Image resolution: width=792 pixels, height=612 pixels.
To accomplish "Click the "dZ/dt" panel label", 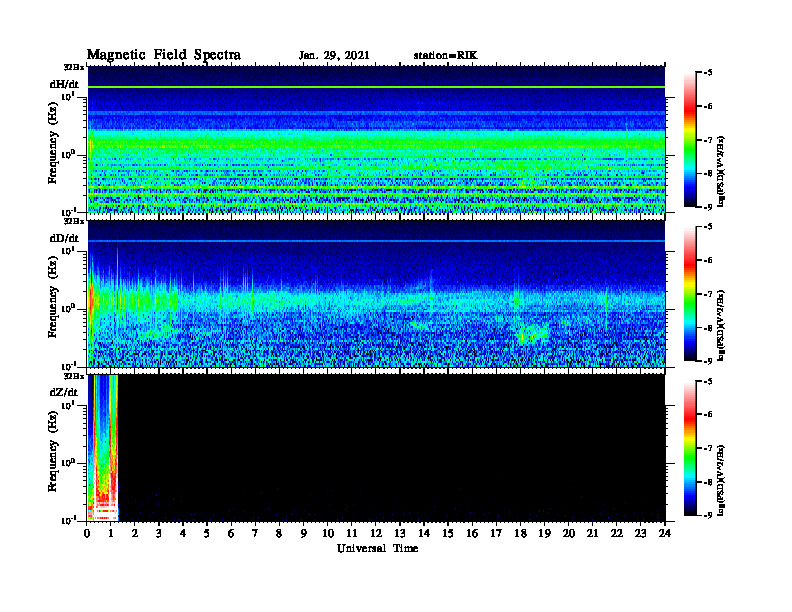I will coord(64,392).
